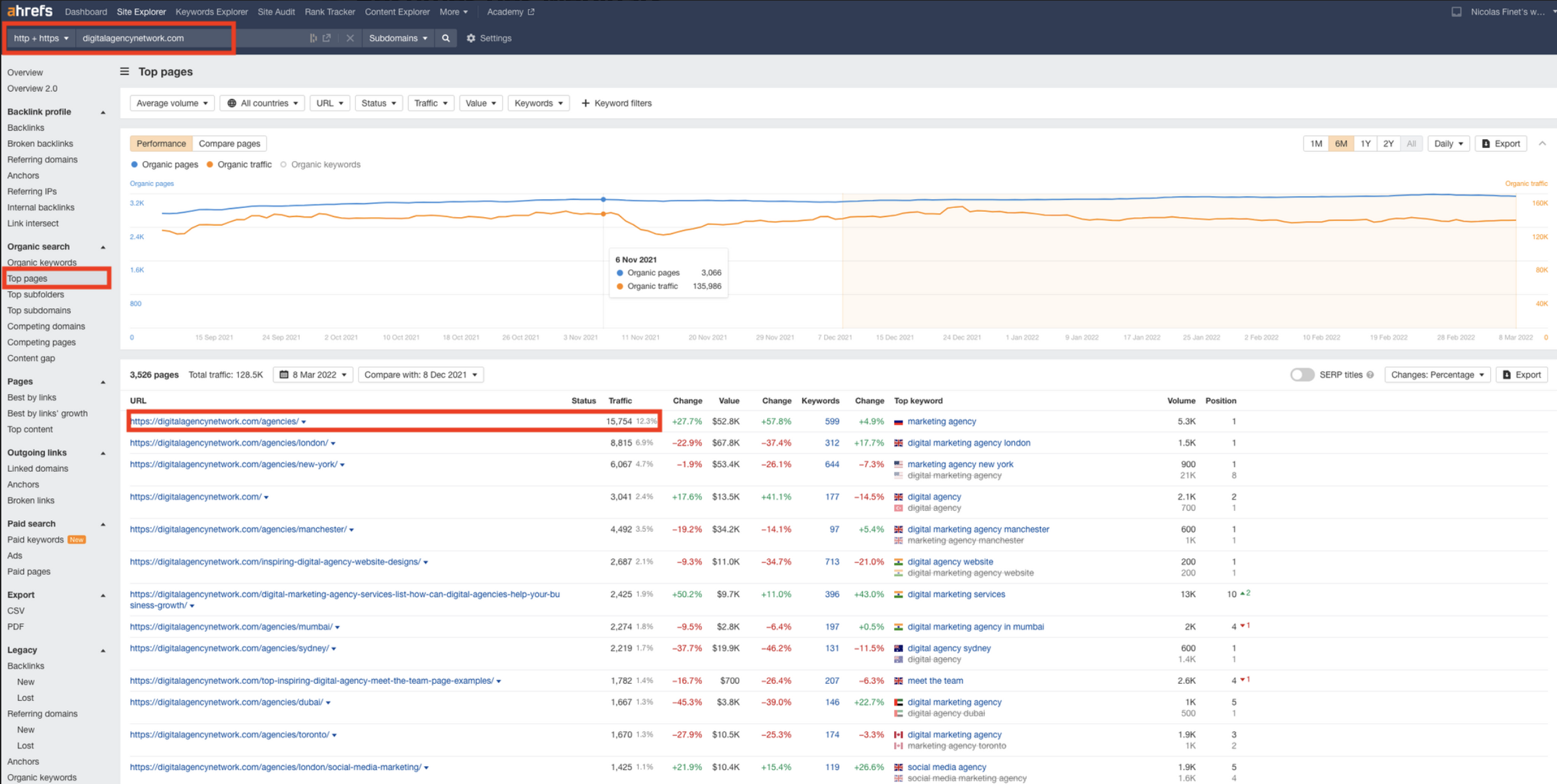This screenshot has width=1557, height=784.
Task: Click the Australia flag beside digital agency sydney
Action: [x=898, y=649]
